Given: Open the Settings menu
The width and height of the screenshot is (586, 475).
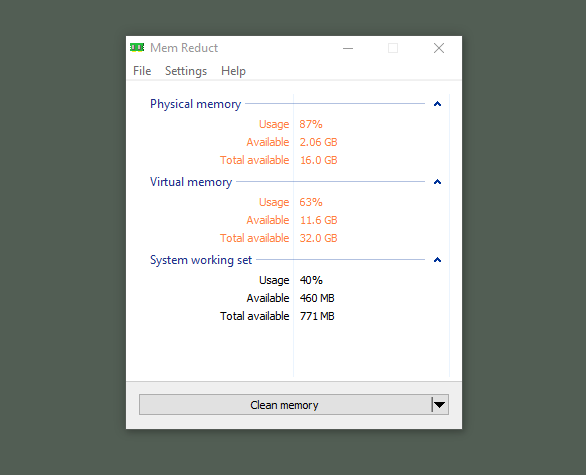Looking at the screenshot, I should point(186,71).
